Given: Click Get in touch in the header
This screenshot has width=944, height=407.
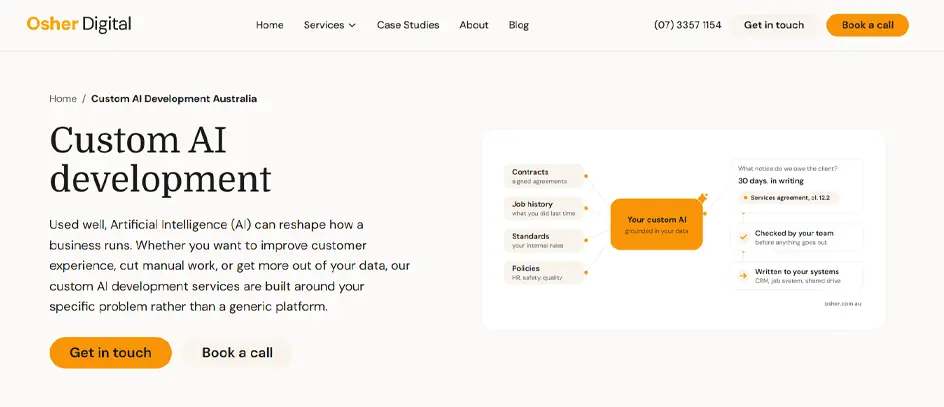Looking at the screenshot, I should pos(774,25).
